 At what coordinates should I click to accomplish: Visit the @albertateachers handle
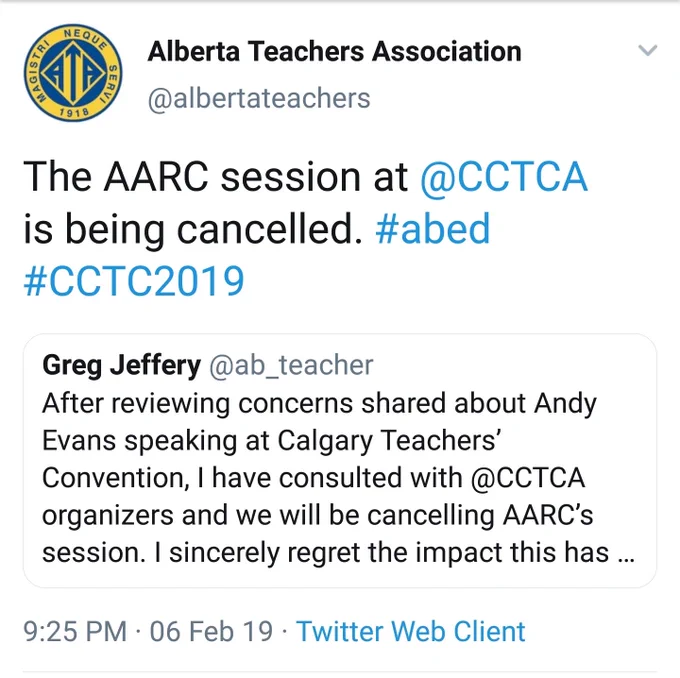coord(259,98)
